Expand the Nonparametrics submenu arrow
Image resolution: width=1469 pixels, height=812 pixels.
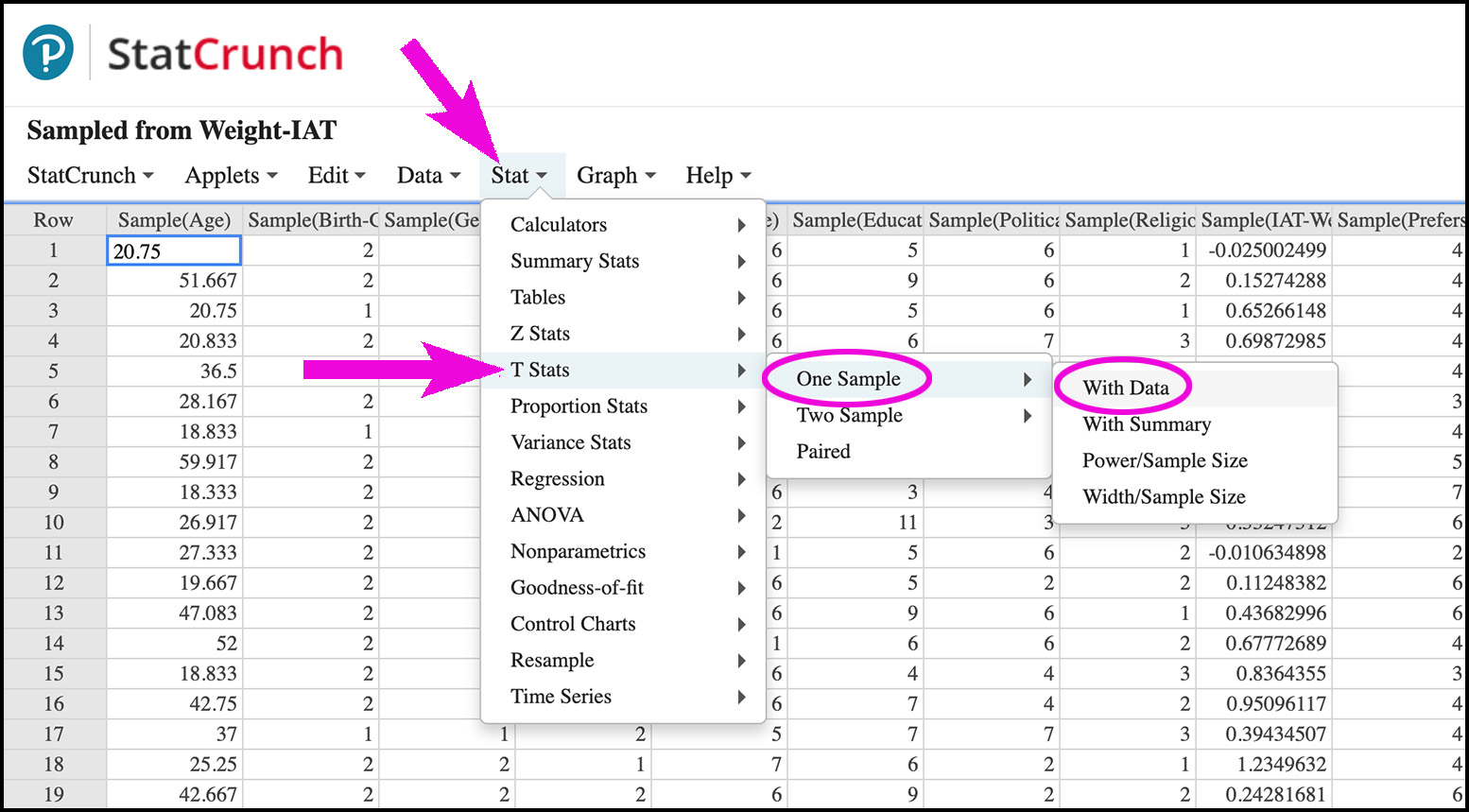pos(742,552)
